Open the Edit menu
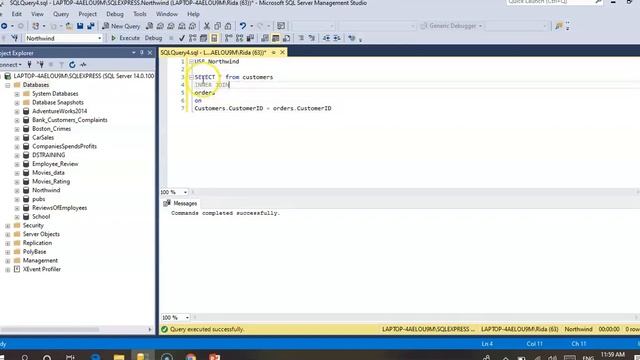This screenshot has width=640, height=360. (17, 14)
